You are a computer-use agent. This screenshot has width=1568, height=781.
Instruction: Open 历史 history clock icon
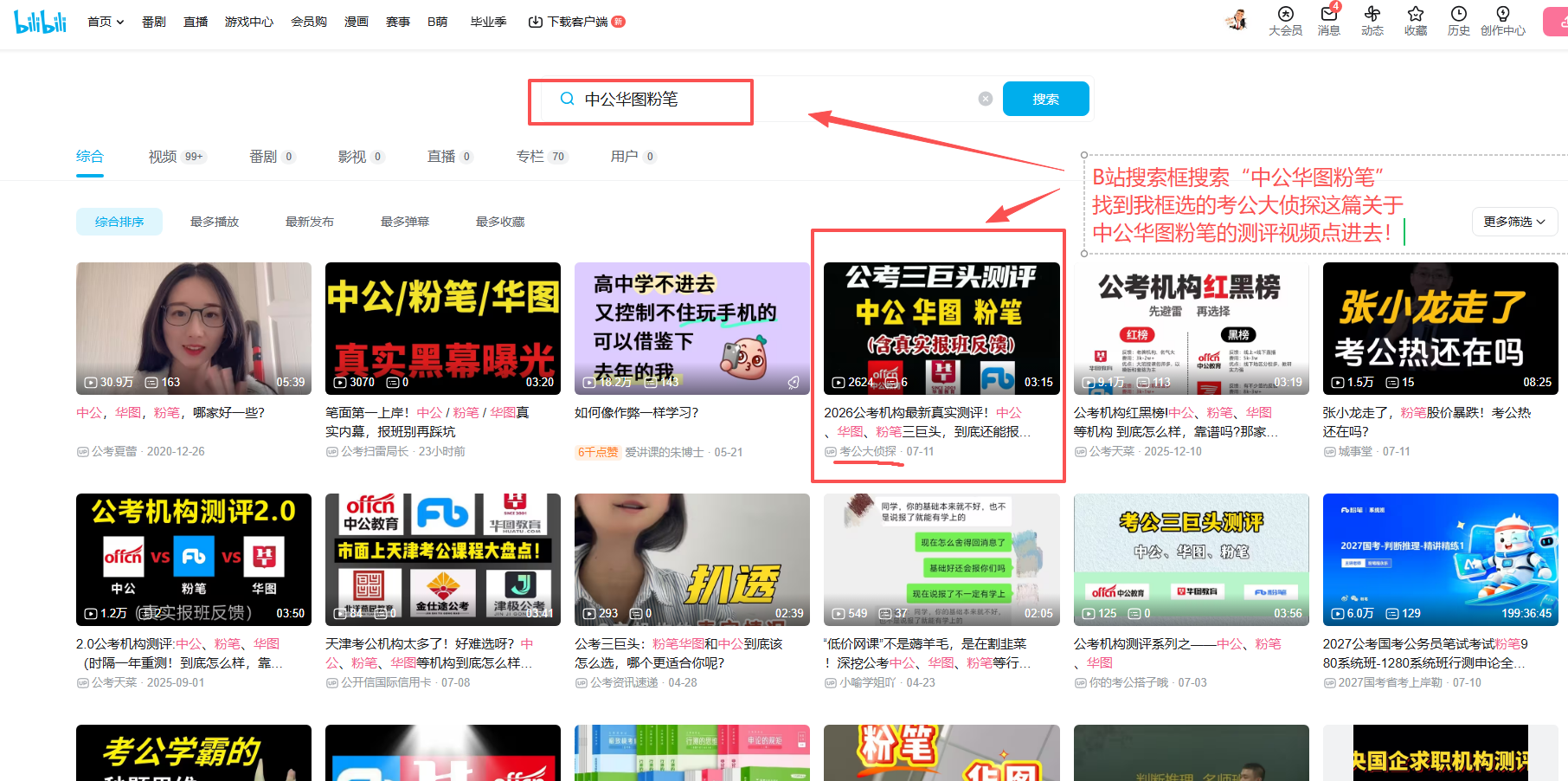[x=1459, y=21]
